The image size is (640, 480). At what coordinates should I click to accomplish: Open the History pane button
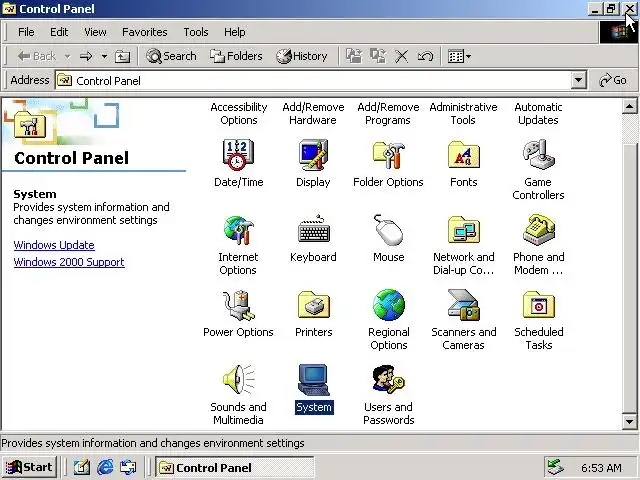(x=302, y=56)
